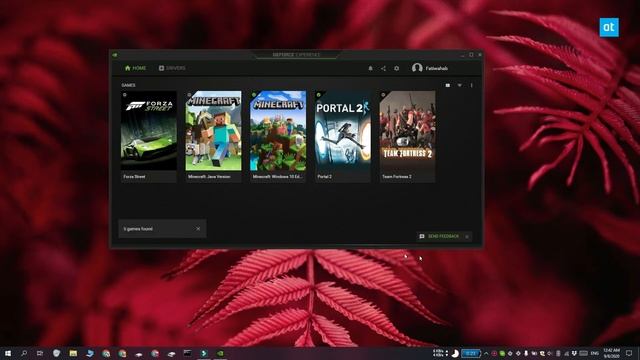Open the games filter dropdown
This screenshot has width=640, height=360.
(x=460, y=85)
